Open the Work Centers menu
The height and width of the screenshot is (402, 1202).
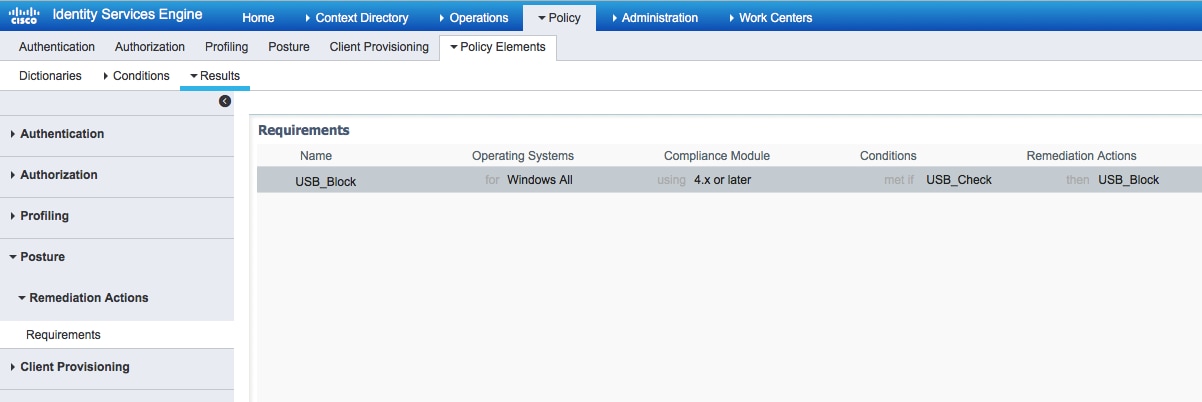pyautogui.click(x=770, y=18)
